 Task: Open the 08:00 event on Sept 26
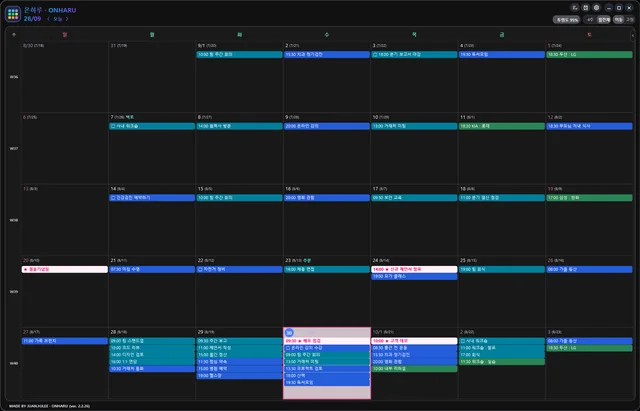(x=589, y=269)
